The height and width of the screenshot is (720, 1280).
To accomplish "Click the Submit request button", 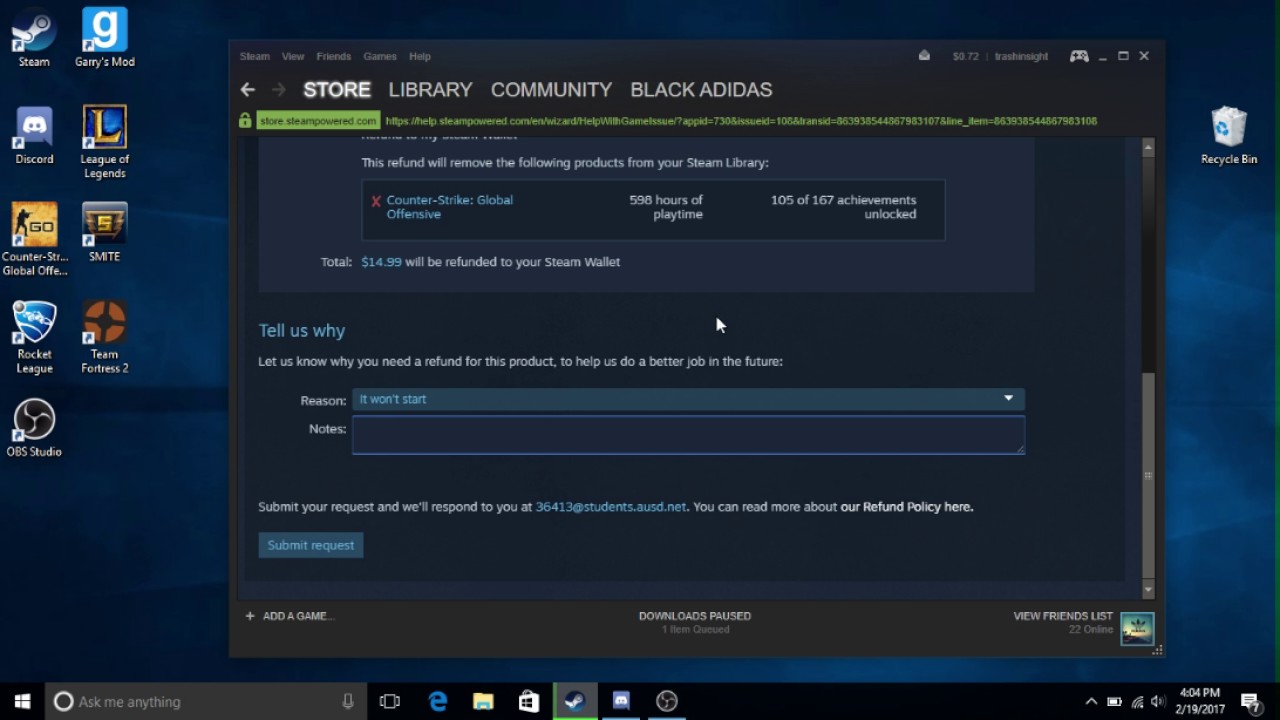I will [x=311, y=545].
